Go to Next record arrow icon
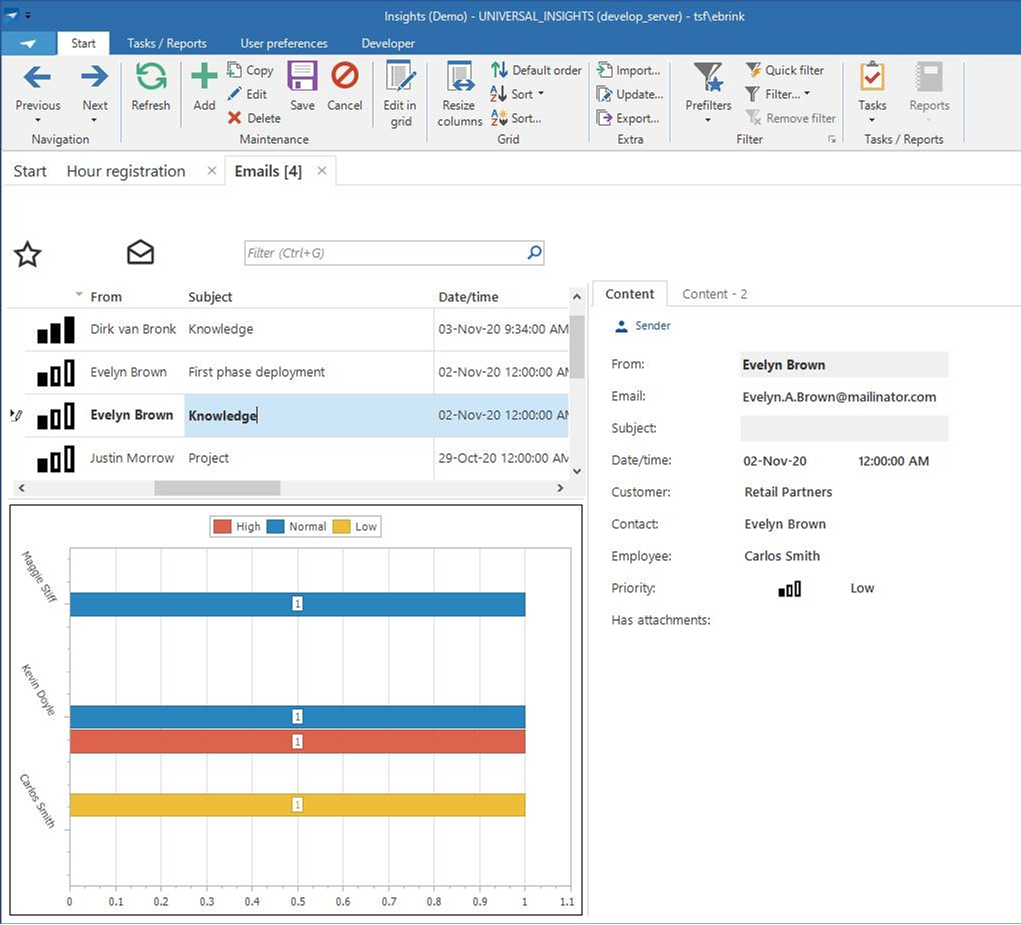This screenshot has width=1021, height=925. click(x=94, y=77)
